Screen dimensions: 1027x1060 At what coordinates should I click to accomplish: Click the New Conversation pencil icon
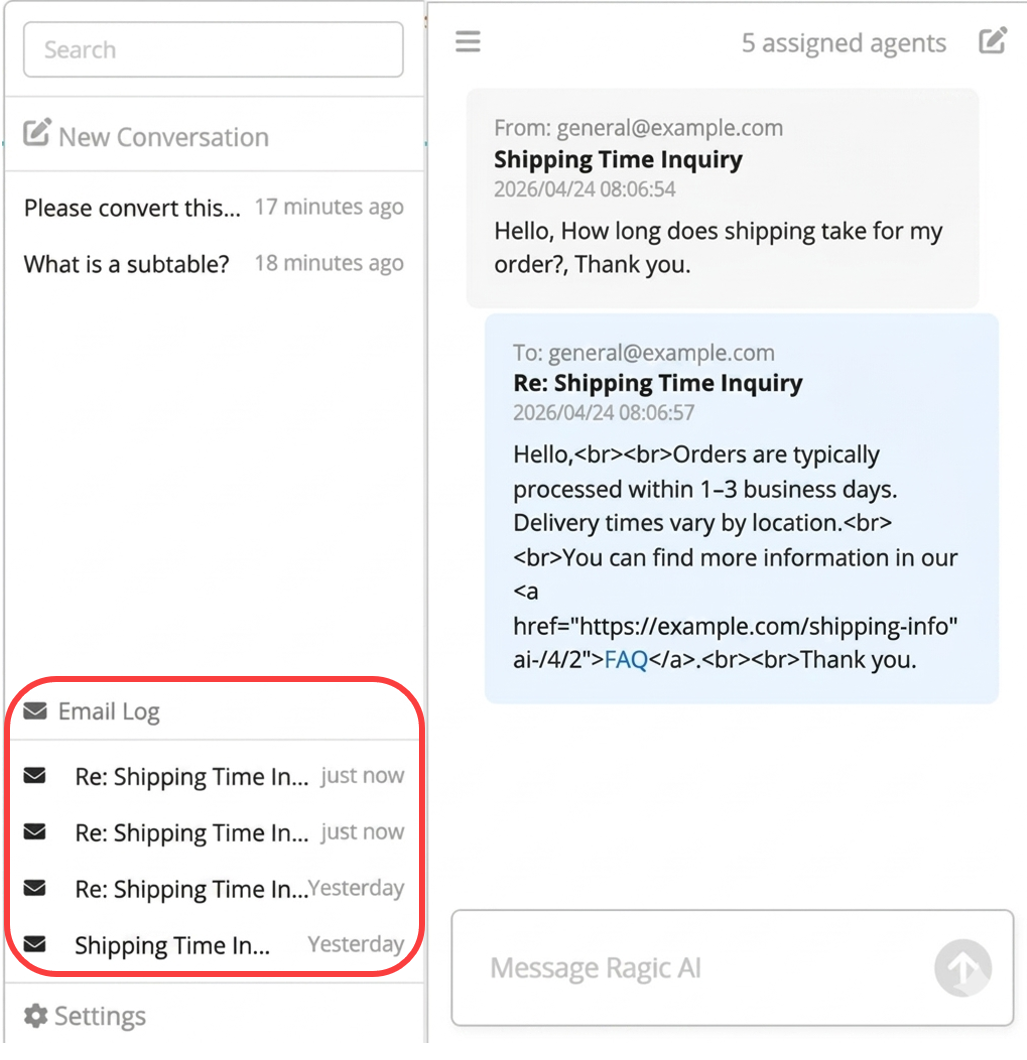[x=37, y=133]
